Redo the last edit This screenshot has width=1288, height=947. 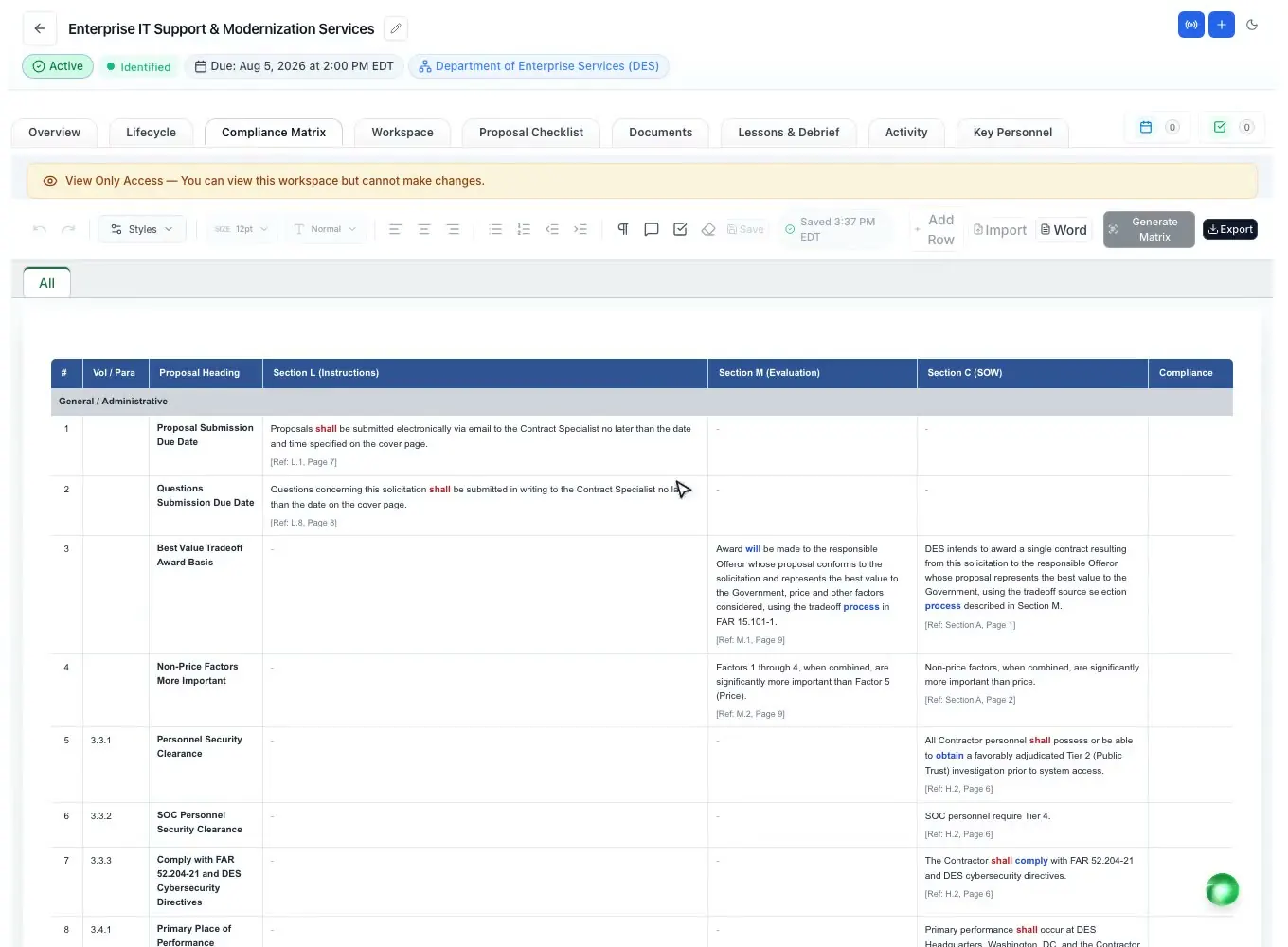click(68, 229)
